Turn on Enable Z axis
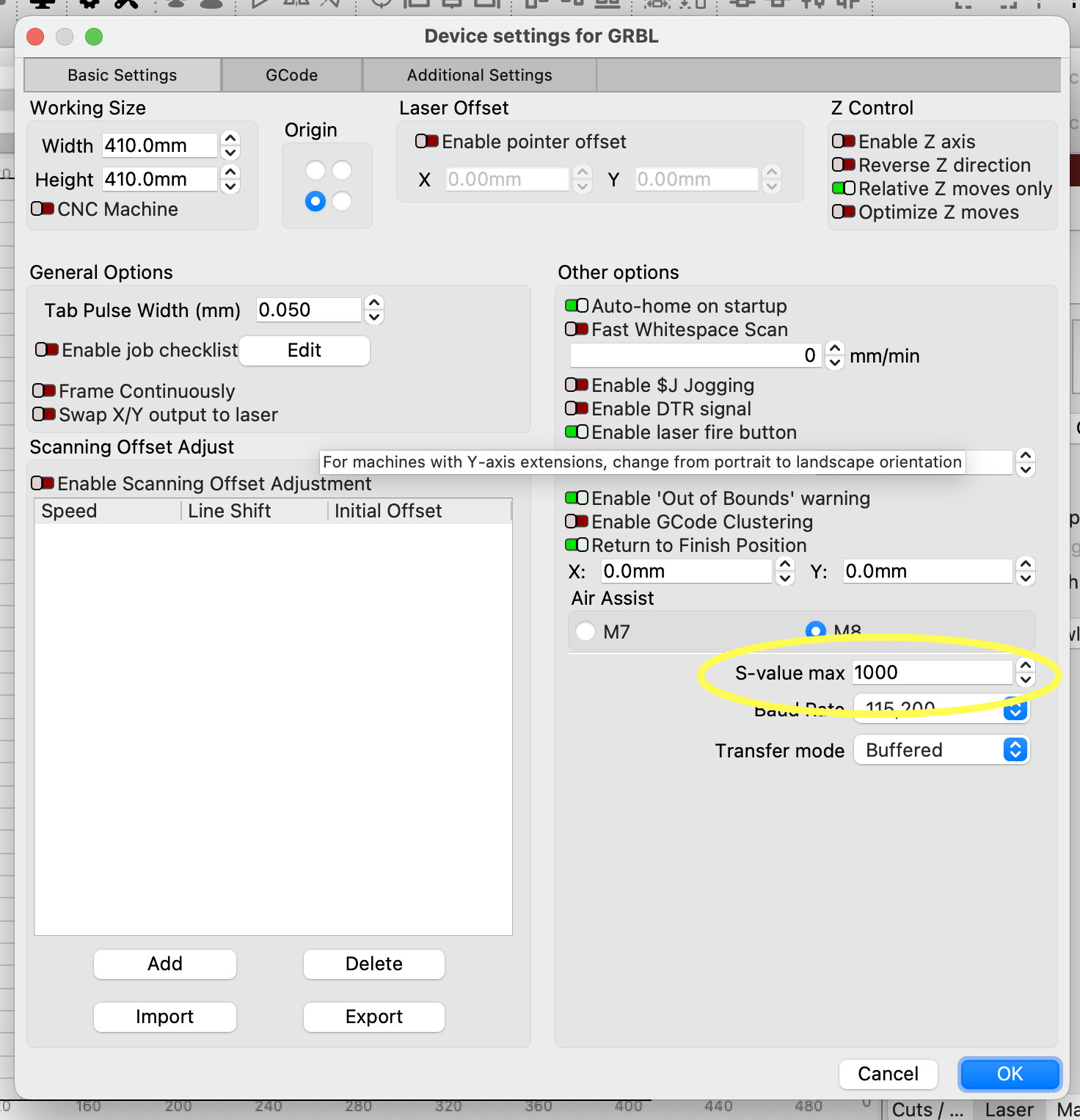This screenshot has width=1080, height=1120. point(844,141)
